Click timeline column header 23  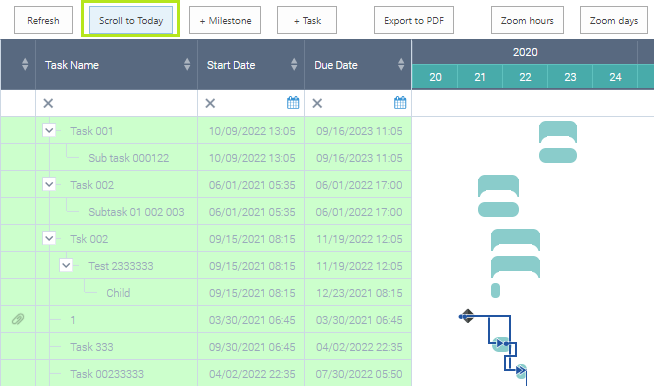(x=570, y=77)
